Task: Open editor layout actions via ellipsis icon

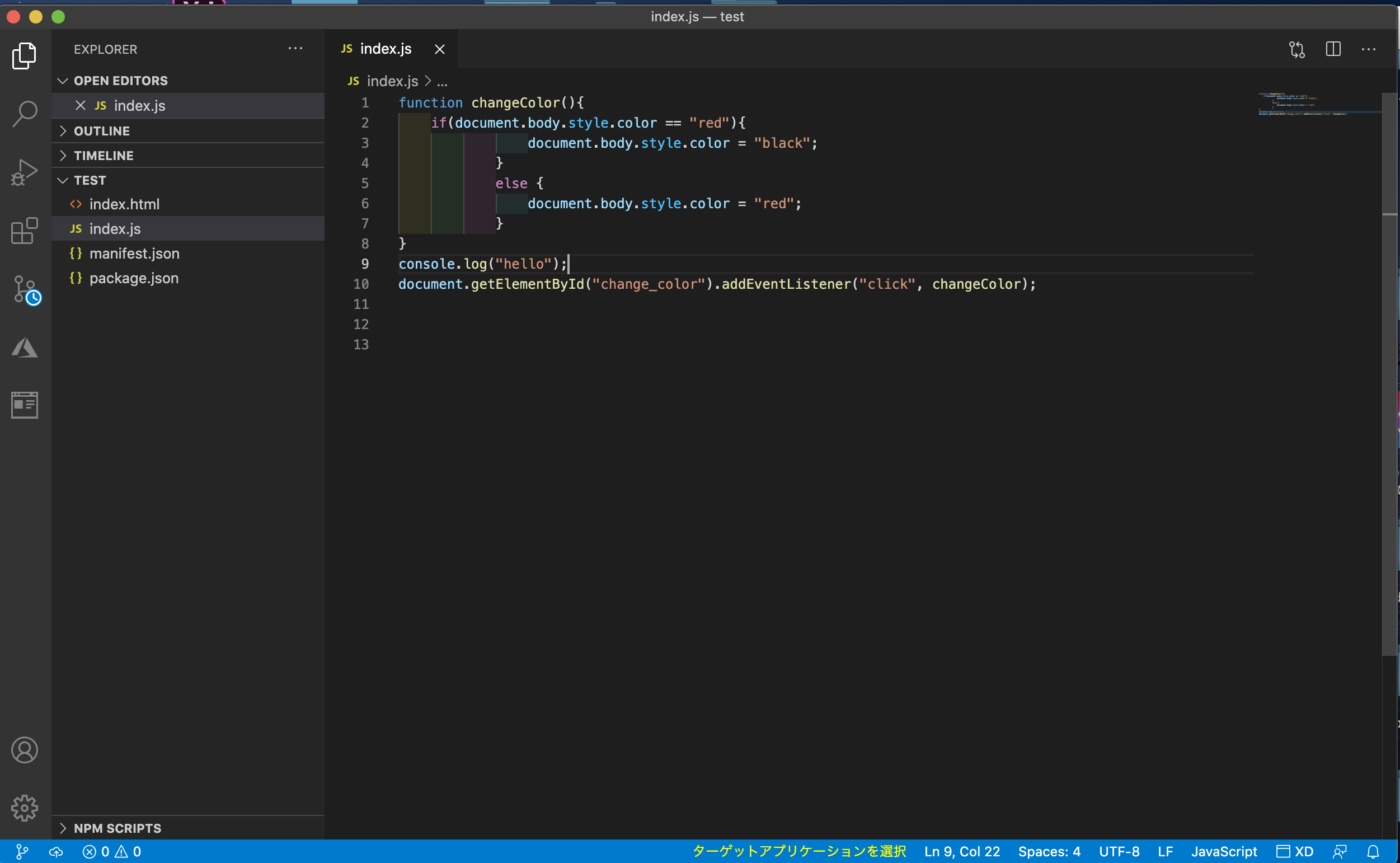Action: [x=1370, y=49]
